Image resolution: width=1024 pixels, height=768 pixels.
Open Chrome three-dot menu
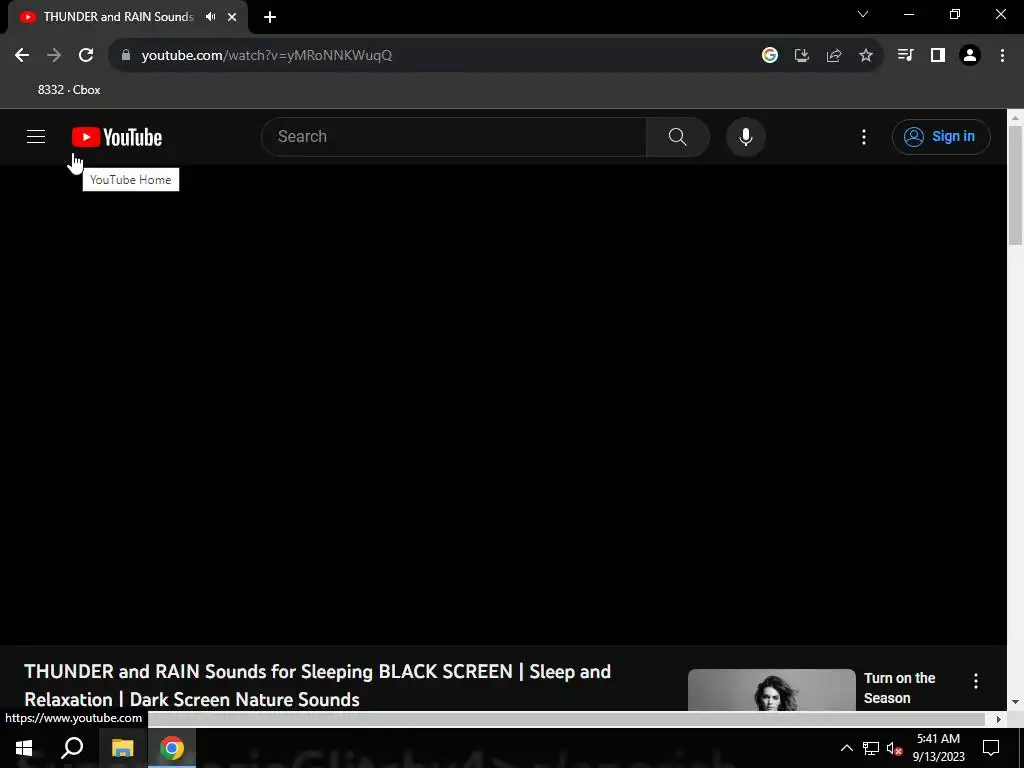tap(1002, 56)
